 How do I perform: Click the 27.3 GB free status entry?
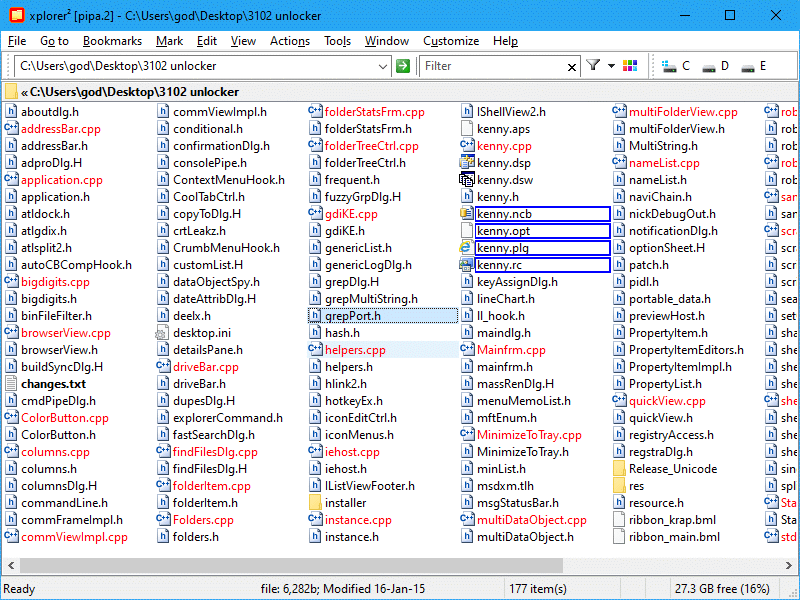pyautogui.click(x=722, y=589)
